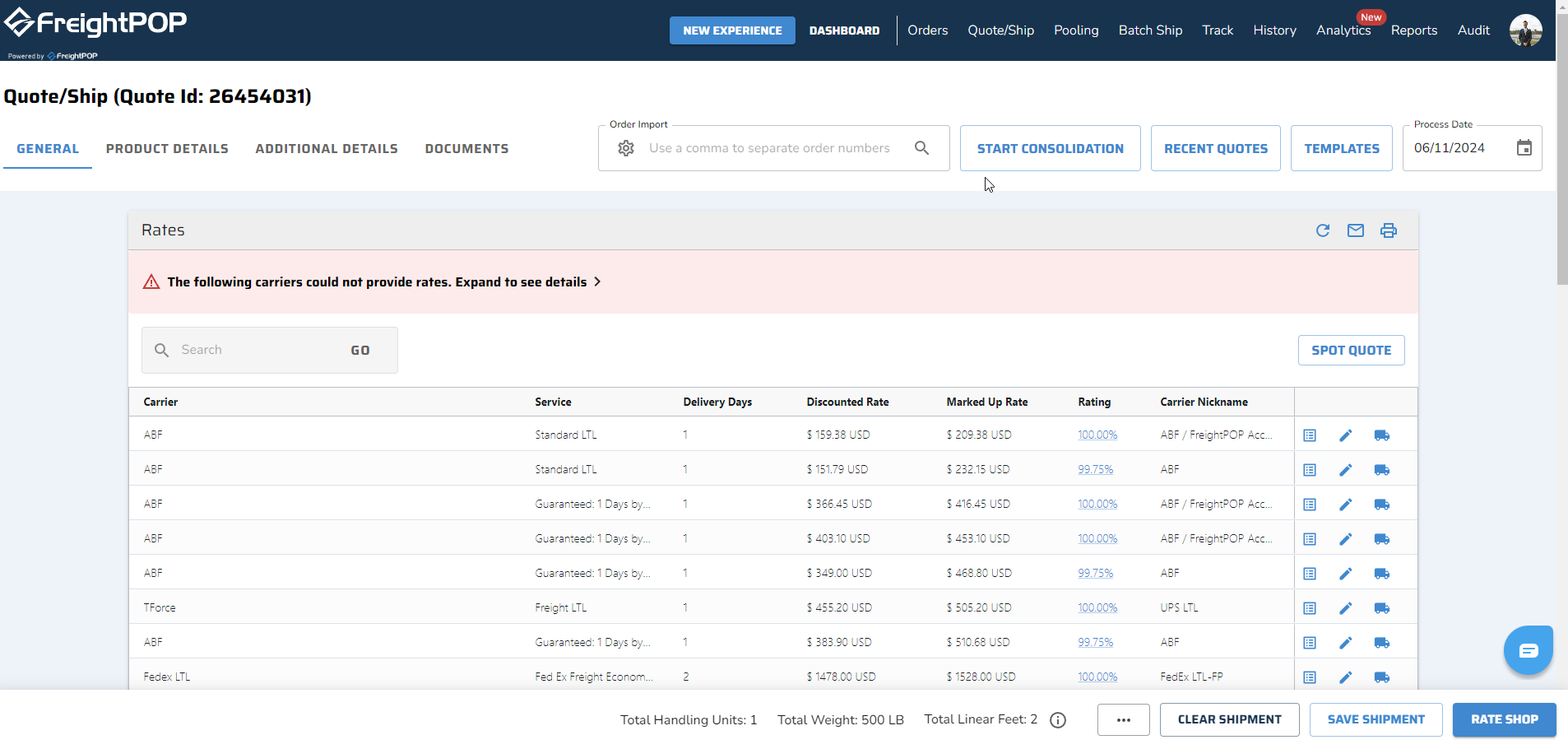Click the GO search button
This screenshot has width=1568, height=749.
point(360,351)
